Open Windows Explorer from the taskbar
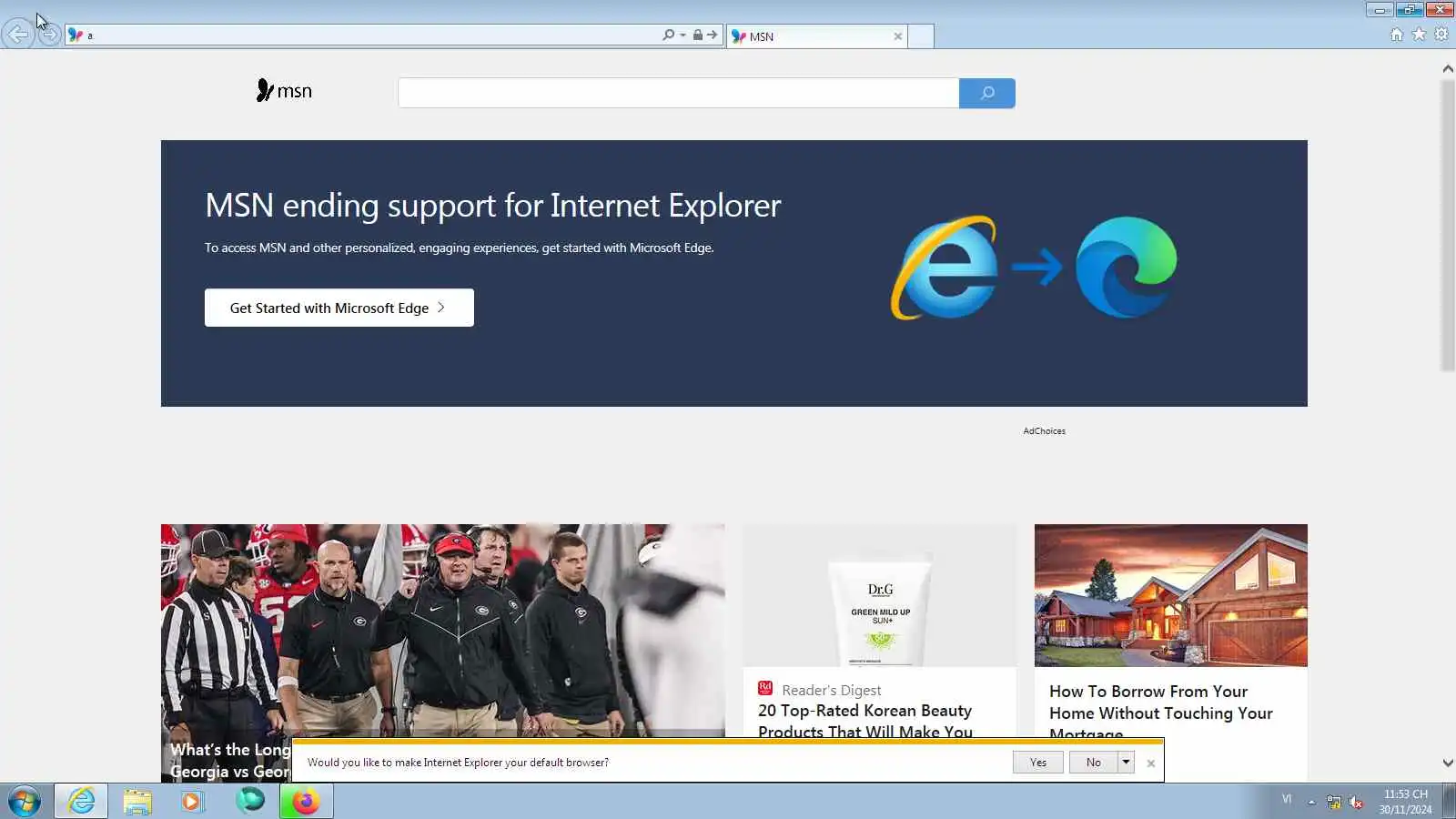Viewport: 1456px width, 819px height. tap(137, 801)
